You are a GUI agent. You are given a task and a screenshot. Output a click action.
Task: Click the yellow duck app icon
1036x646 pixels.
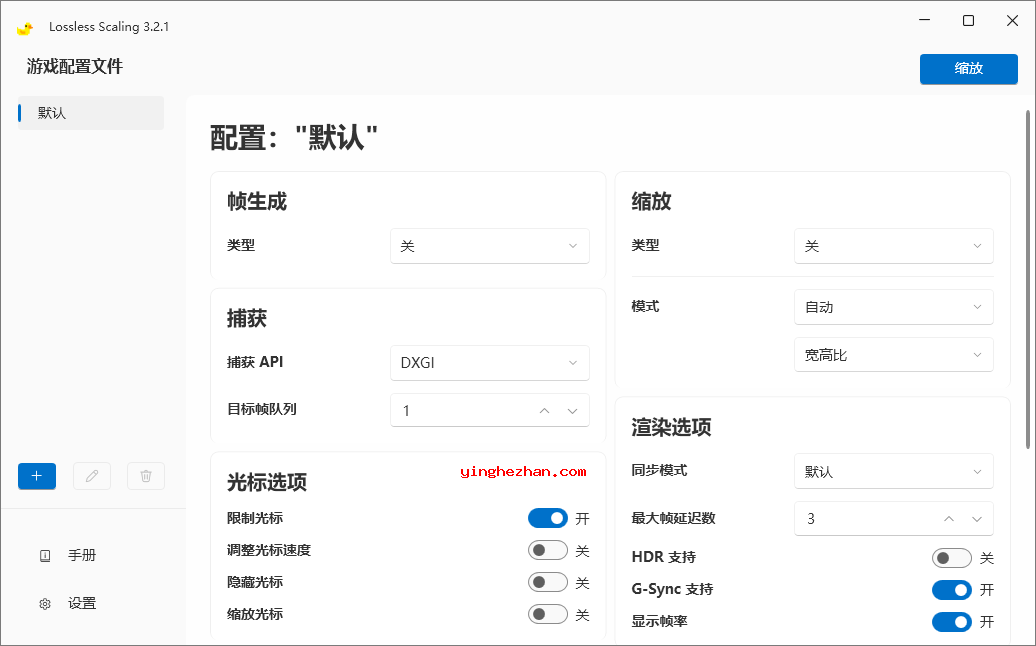pyautogui.click(x=25, y=28)
